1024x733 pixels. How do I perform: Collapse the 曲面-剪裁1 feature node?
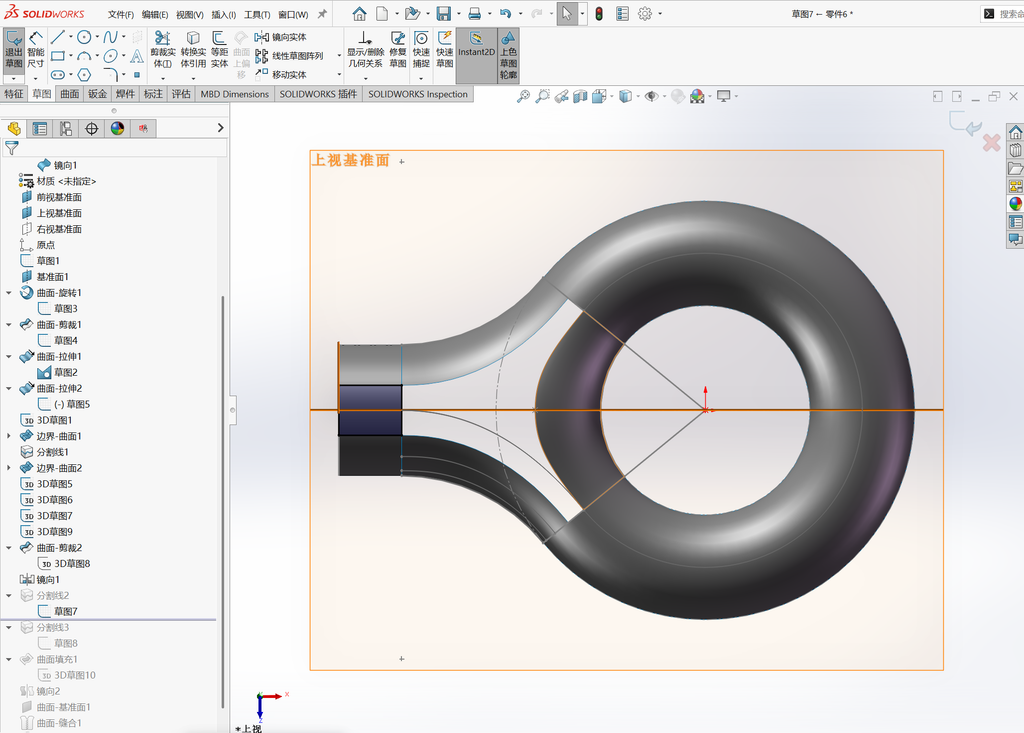[8, 325]
